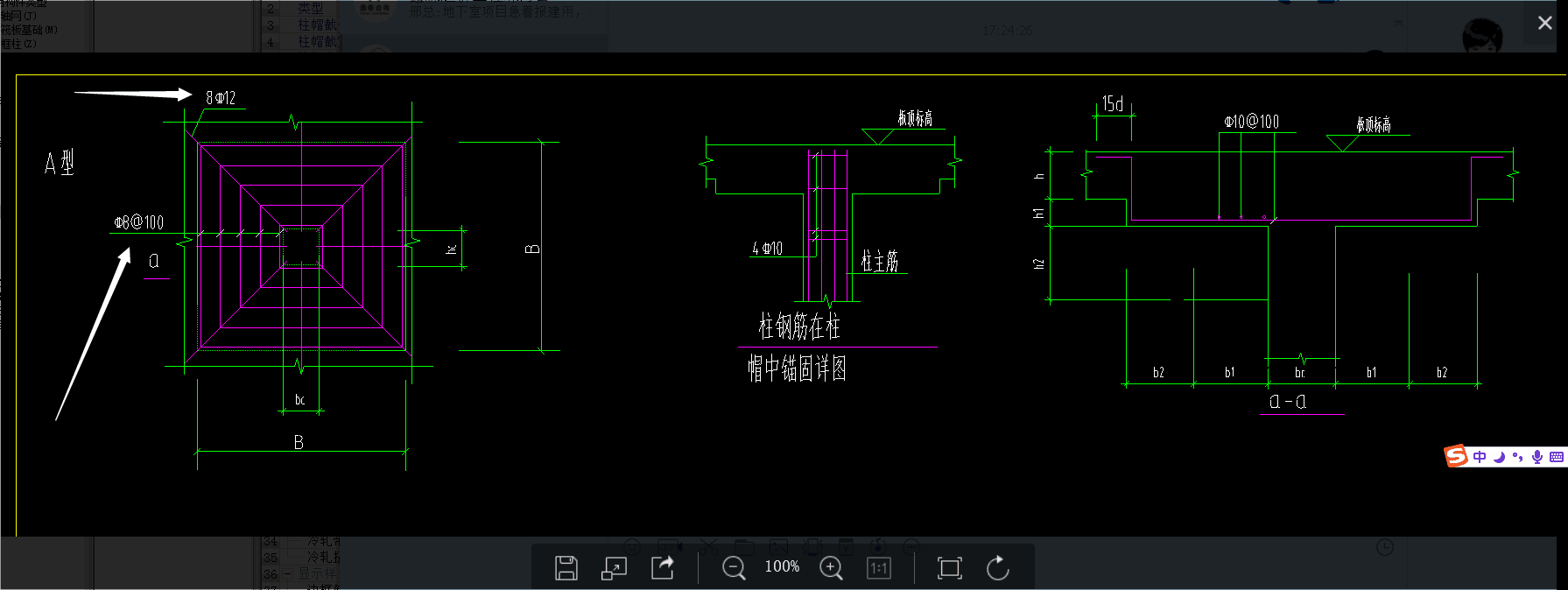Click the '15d' dimension label

point(1113,104)
